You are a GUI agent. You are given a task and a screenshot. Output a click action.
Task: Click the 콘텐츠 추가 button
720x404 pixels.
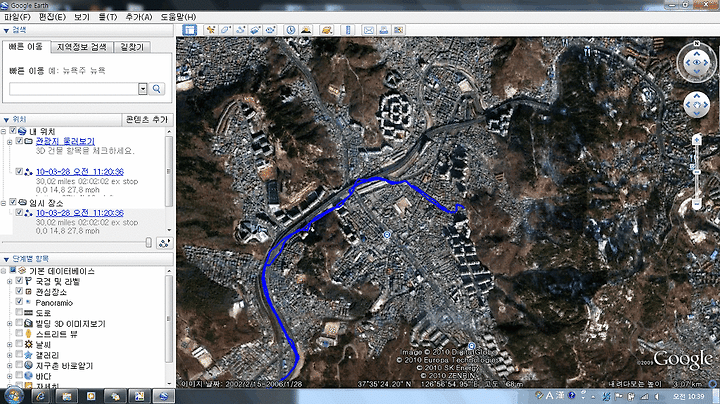click(x=147, y=119)
